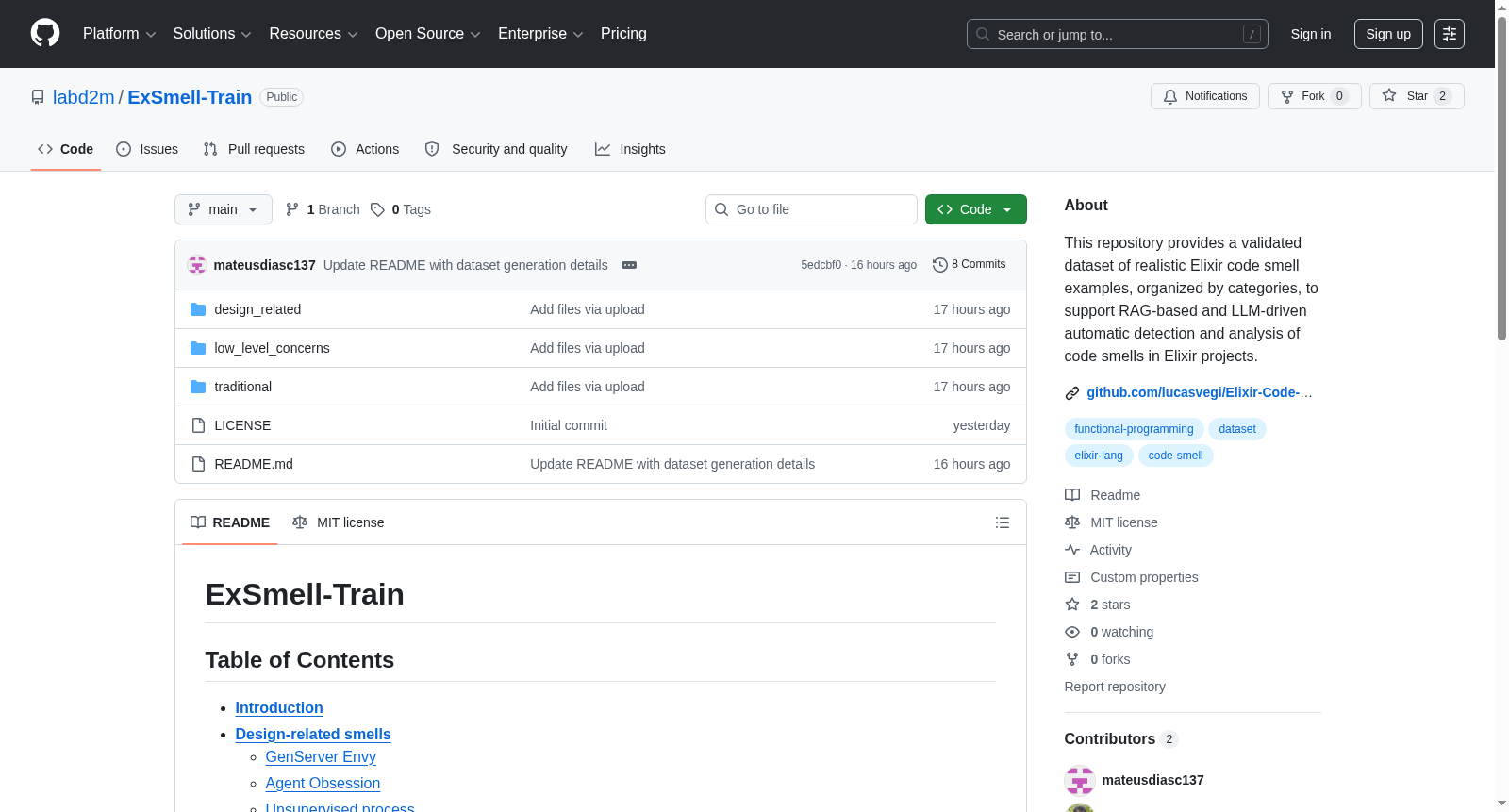1509x812 pixels.
Task: Open the README outline icon
Action: (1003, 522)
